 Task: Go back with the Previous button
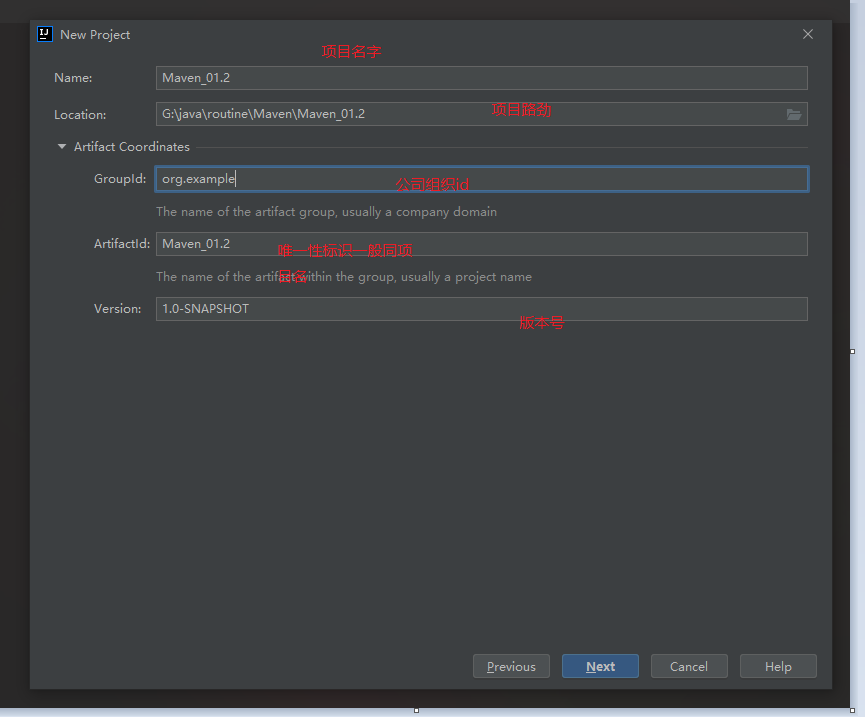click(x=511, y=666)
